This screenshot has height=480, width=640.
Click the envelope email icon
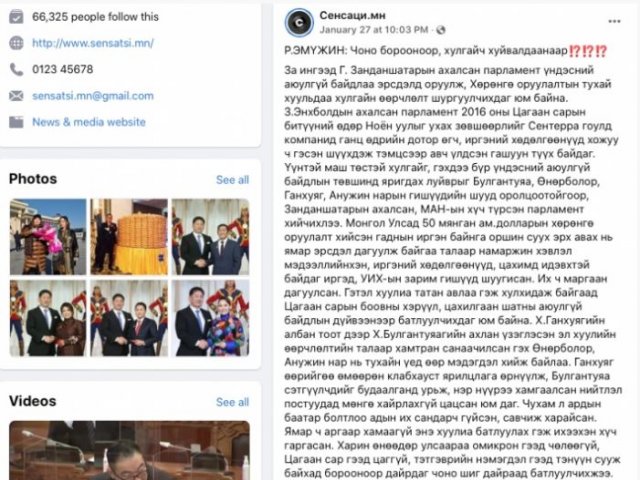[16, 96]
